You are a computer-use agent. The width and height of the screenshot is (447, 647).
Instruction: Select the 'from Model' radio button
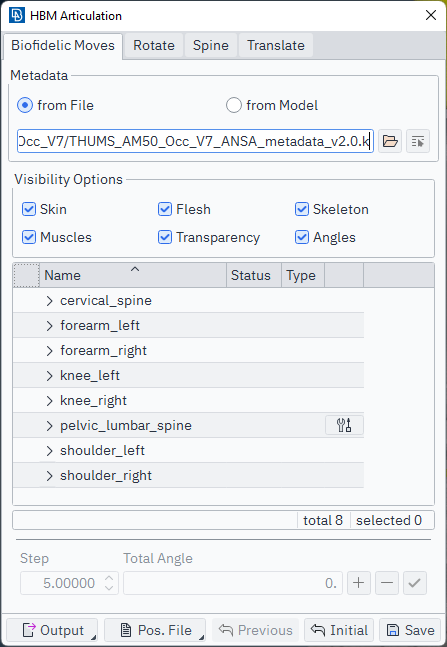(233, 105)
